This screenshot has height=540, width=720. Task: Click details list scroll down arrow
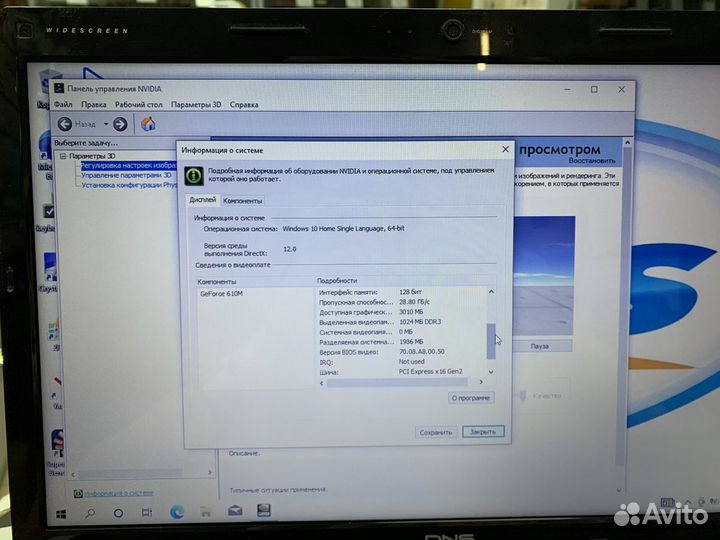click(491, 371)
